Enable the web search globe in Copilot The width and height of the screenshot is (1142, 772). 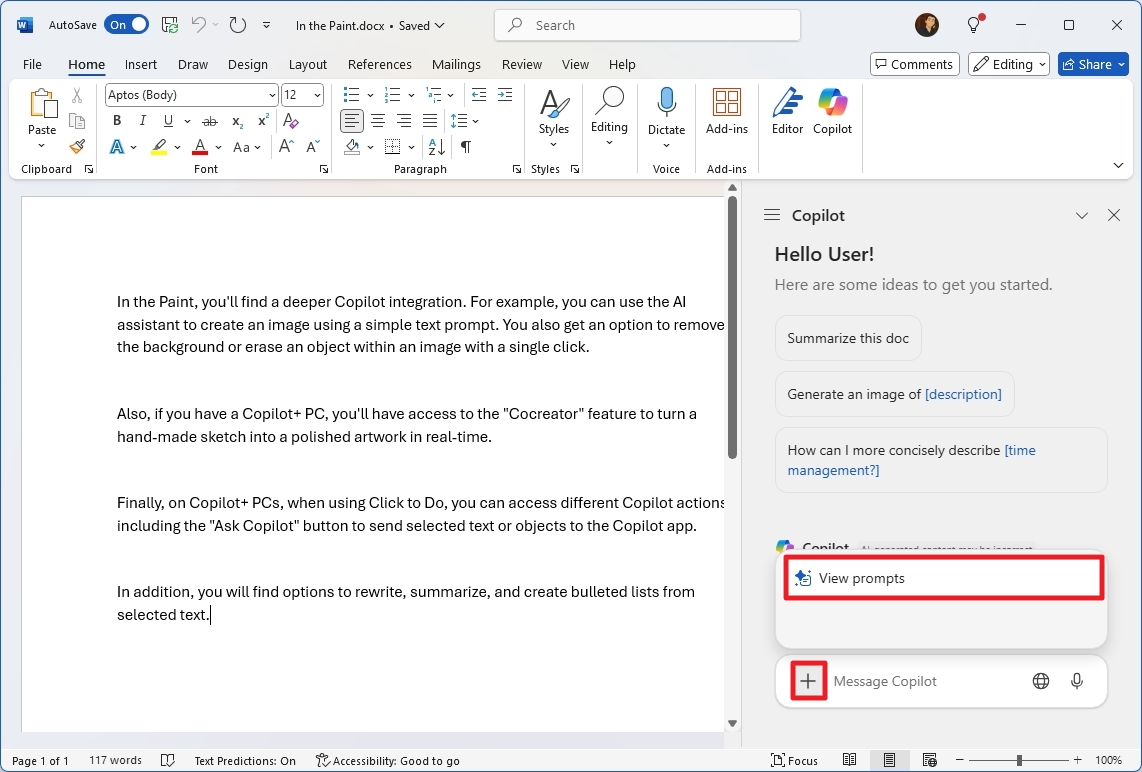pos(1040,681)
